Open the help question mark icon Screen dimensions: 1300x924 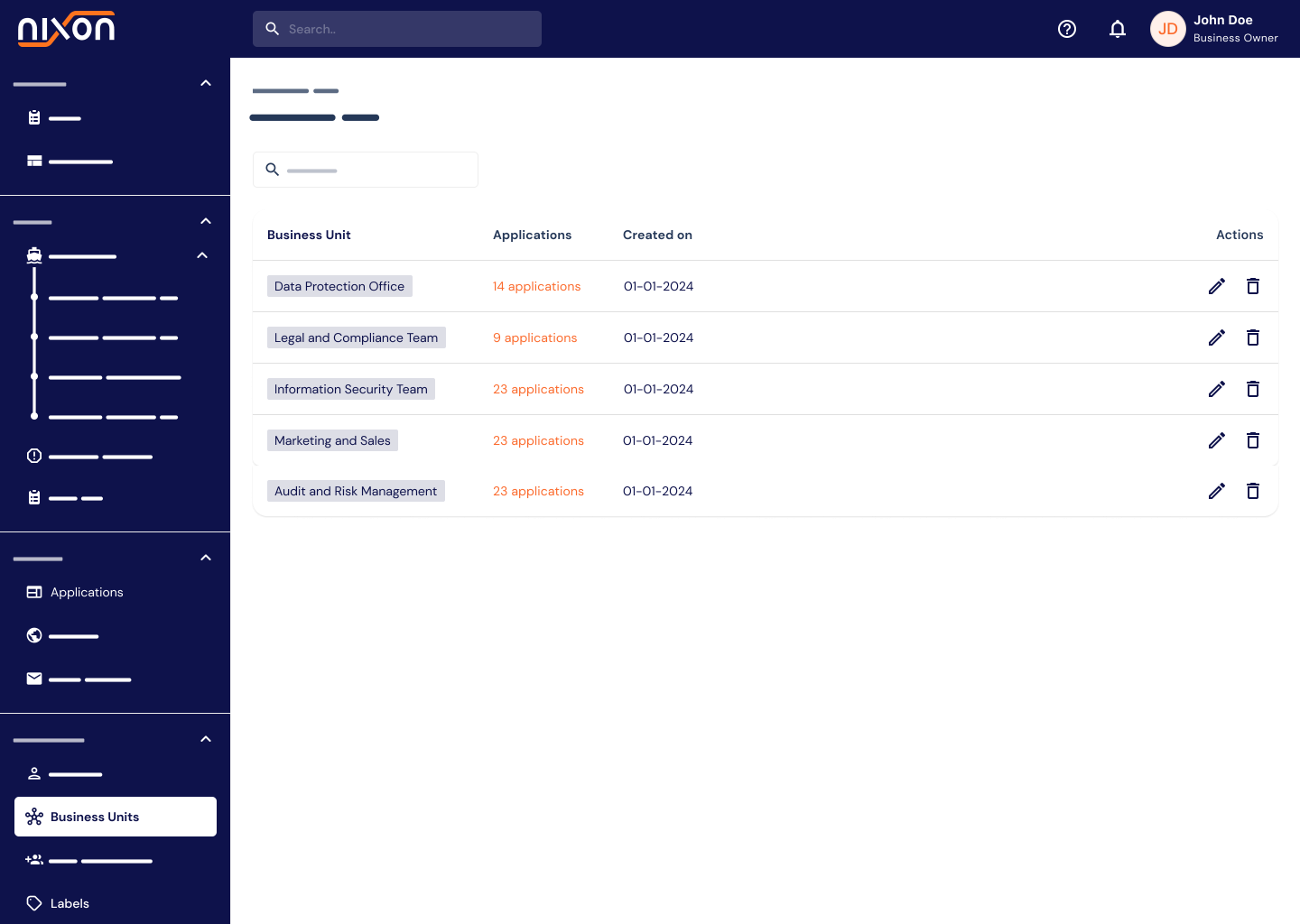pos(1067,29)
